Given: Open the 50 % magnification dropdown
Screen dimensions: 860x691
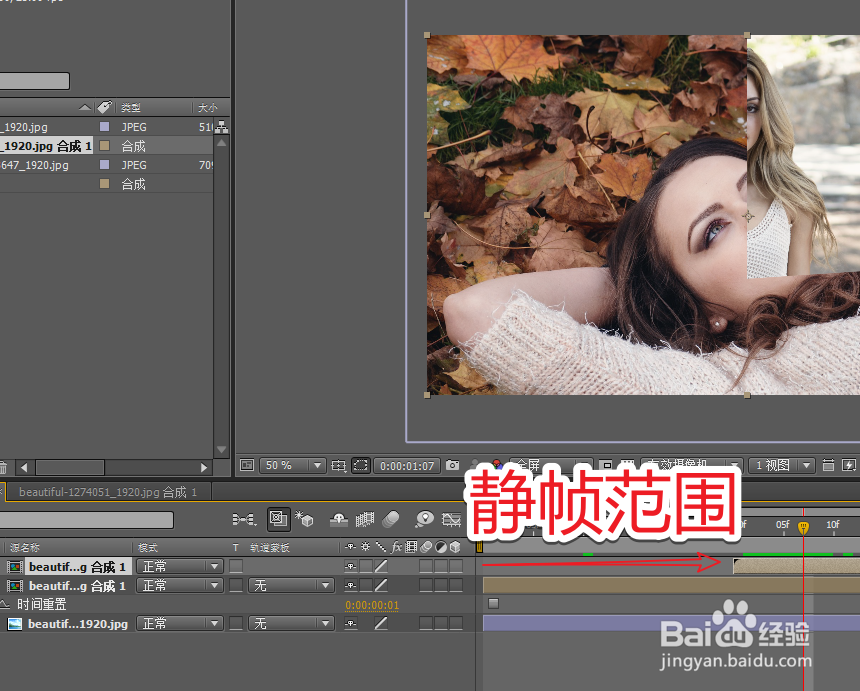Looking at the screenshot, I should point(293,466).
